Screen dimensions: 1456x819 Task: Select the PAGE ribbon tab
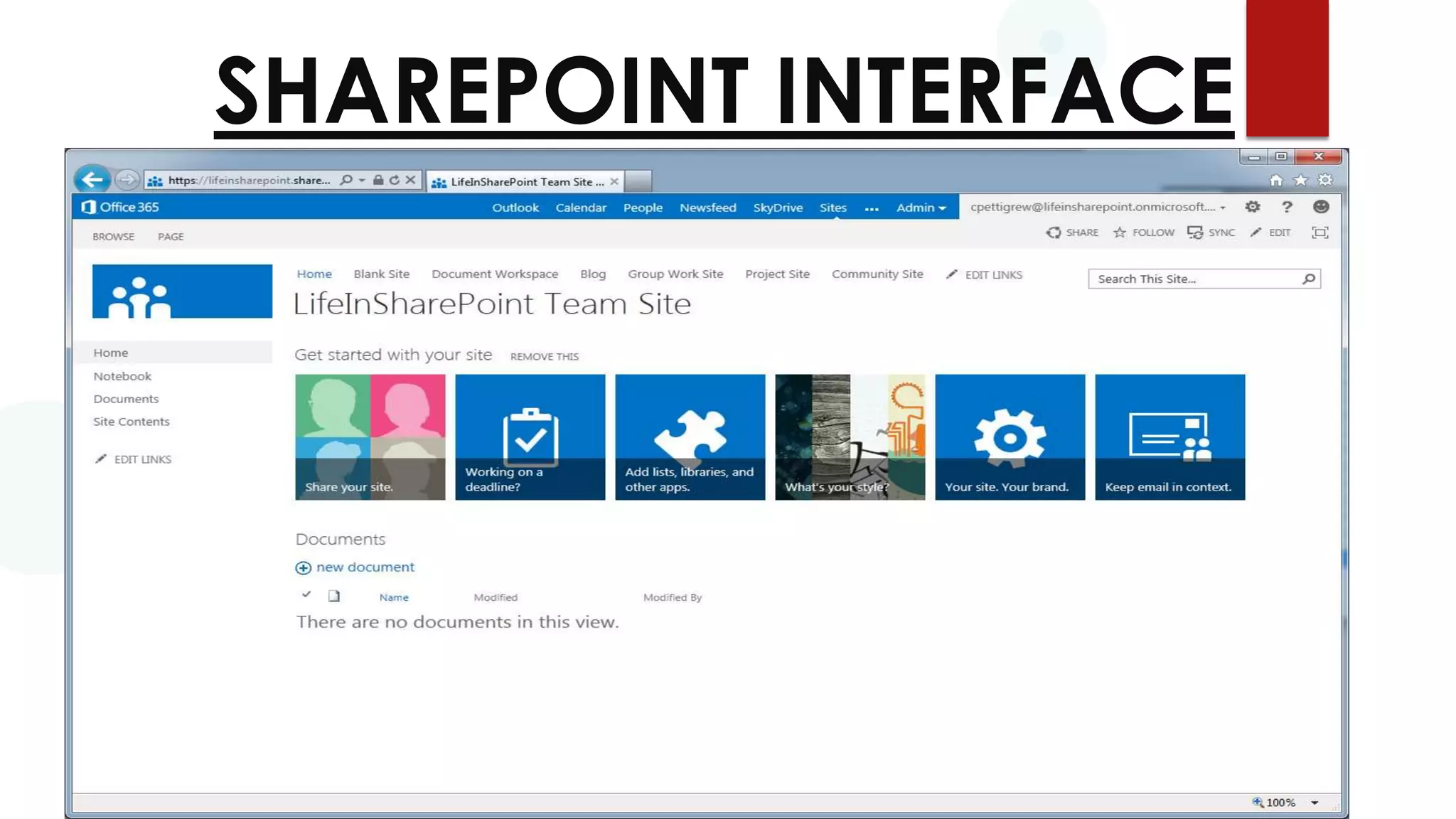[x=171, y=237]
